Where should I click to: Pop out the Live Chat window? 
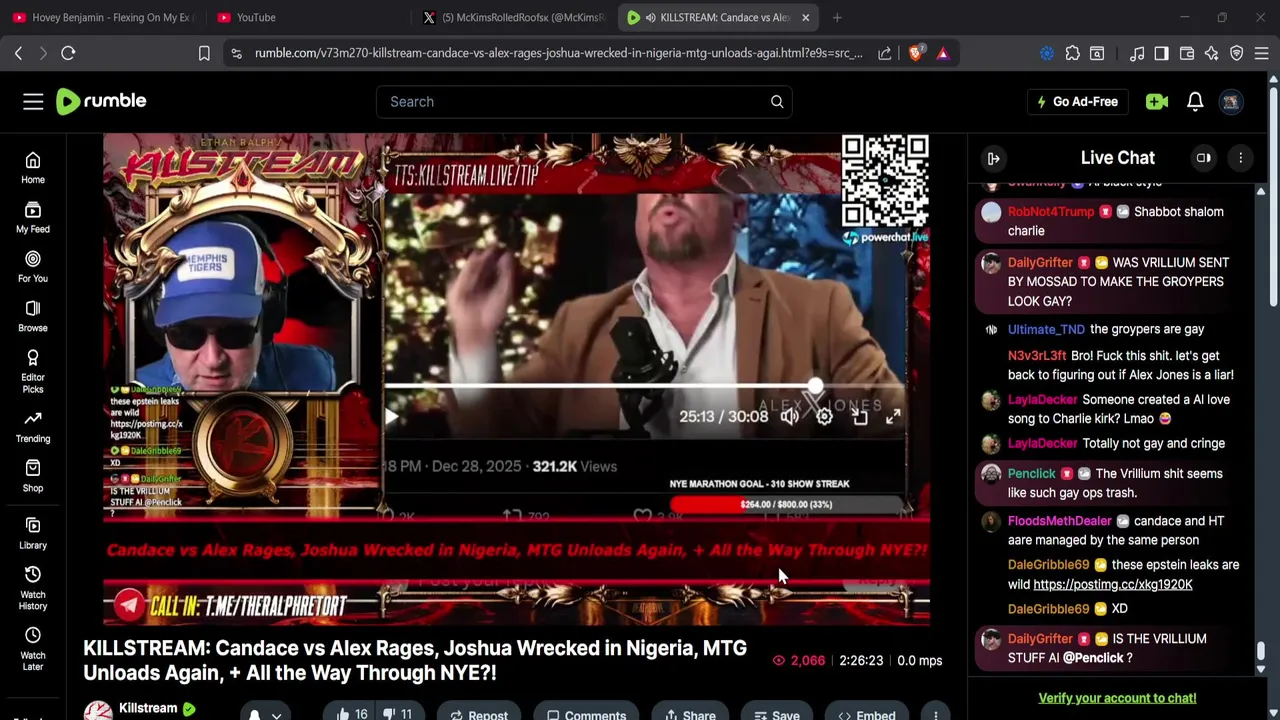point(1204,158)
